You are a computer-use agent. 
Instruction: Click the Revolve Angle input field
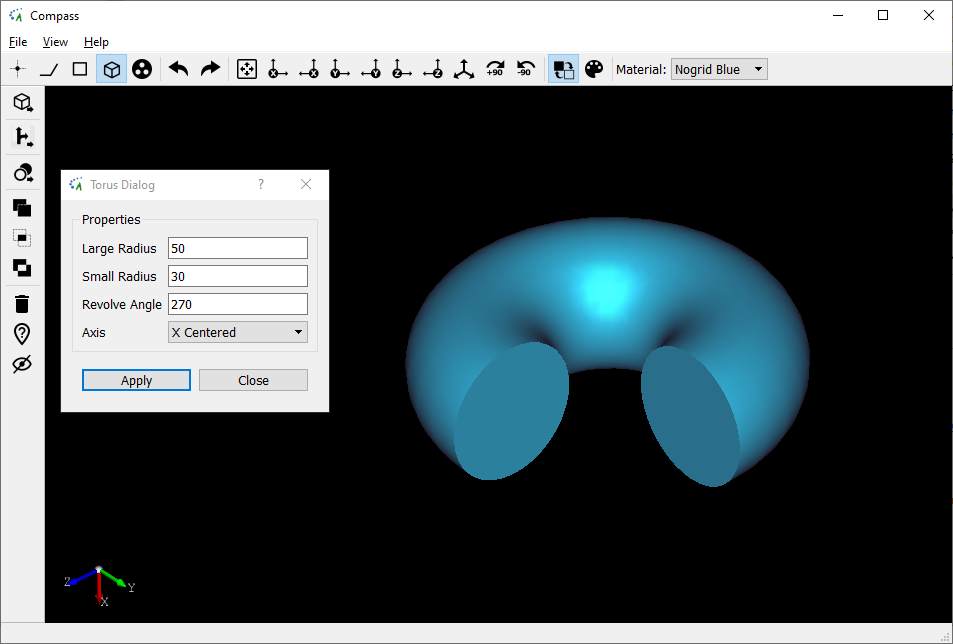[237, 304]
